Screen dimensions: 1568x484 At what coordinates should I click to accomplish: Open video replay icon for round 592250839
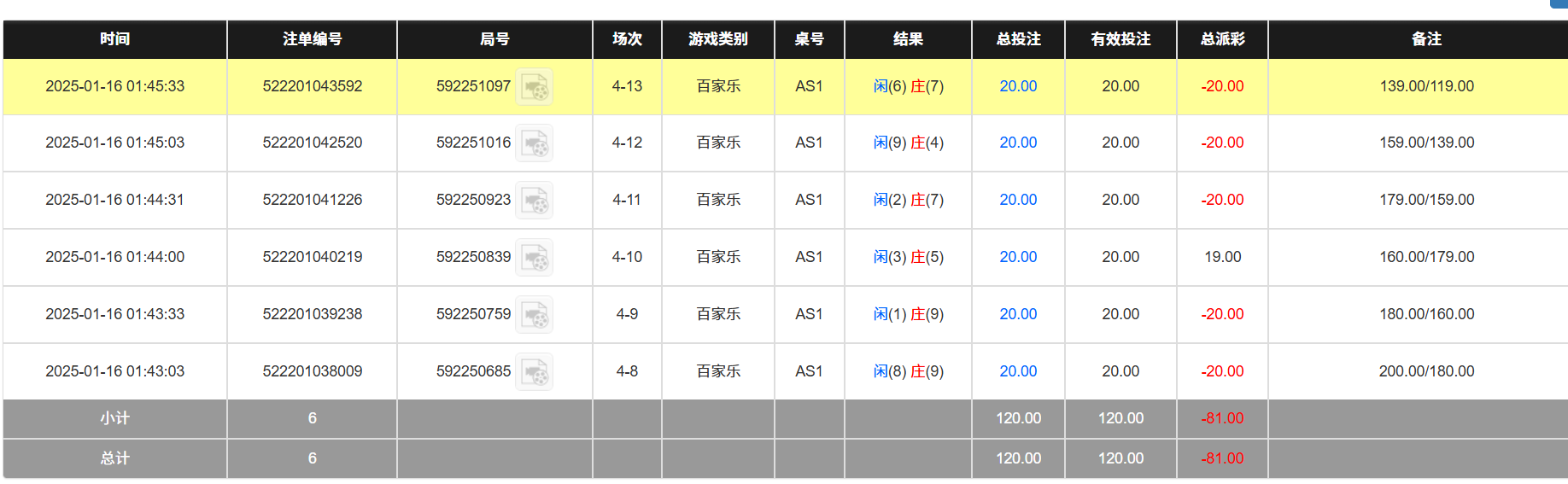click(x=535, y=258)
